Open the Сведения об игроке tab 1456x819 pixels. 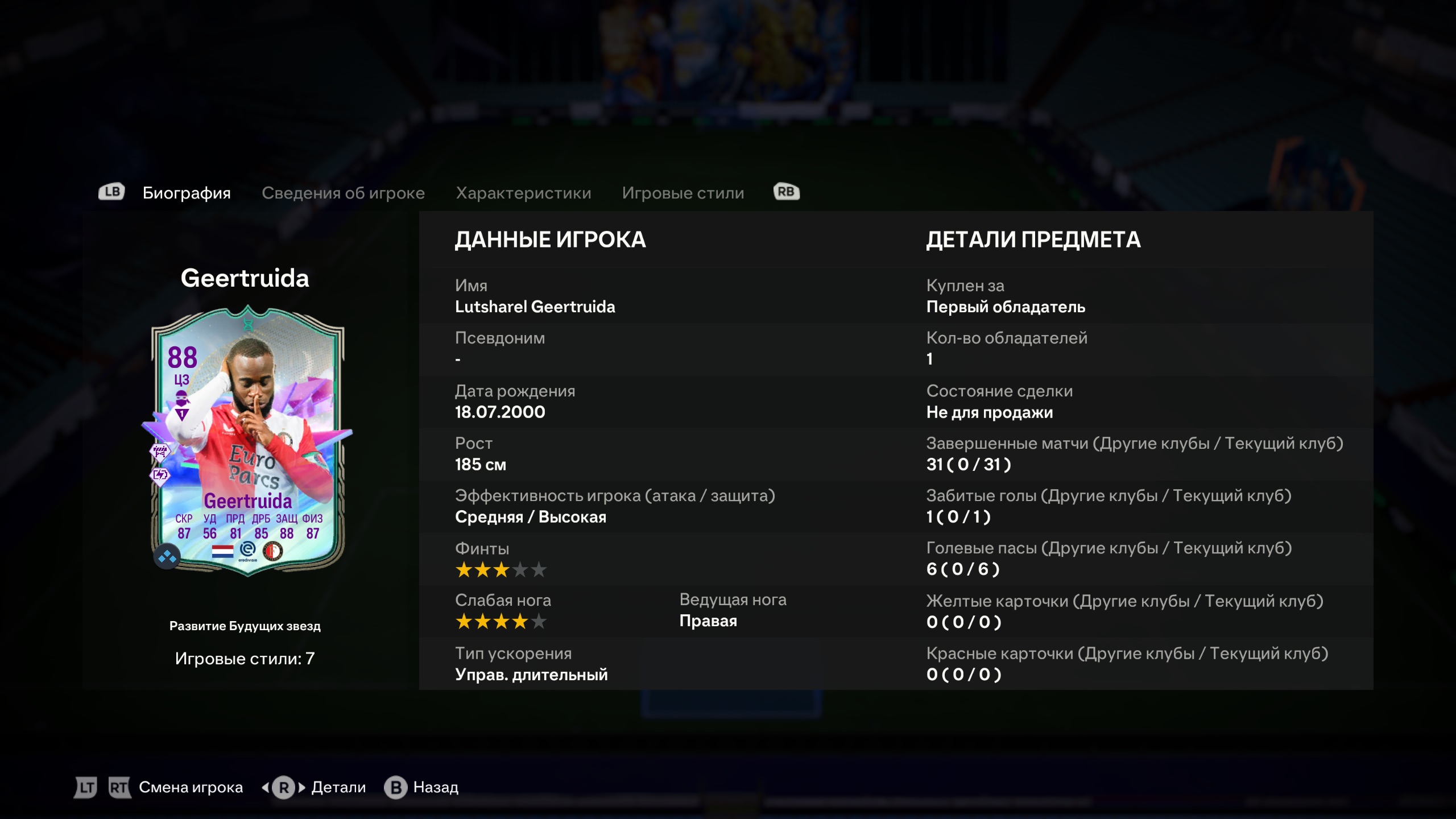[343, 193]
